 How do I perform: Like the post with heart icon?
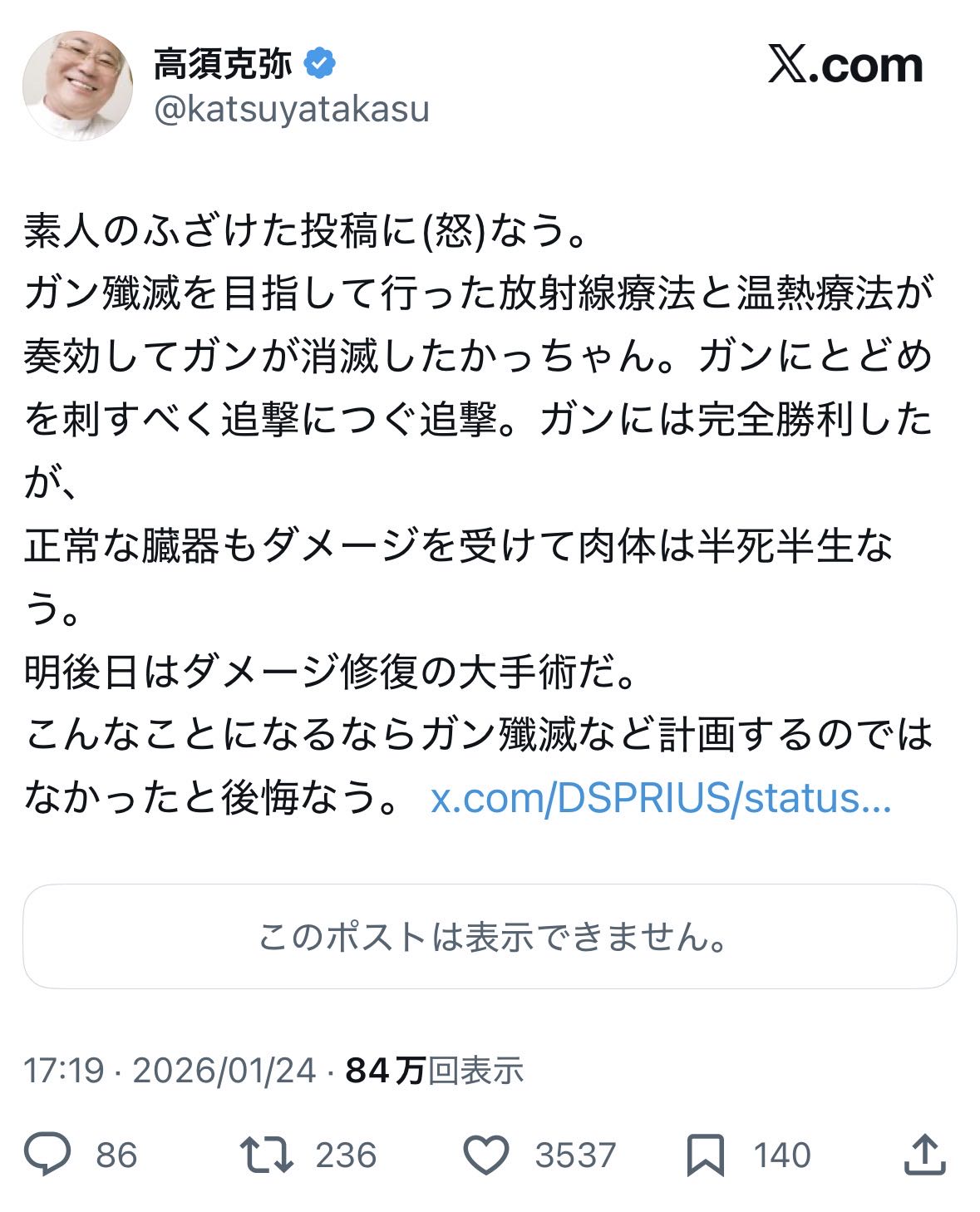tap(485, 1155)
